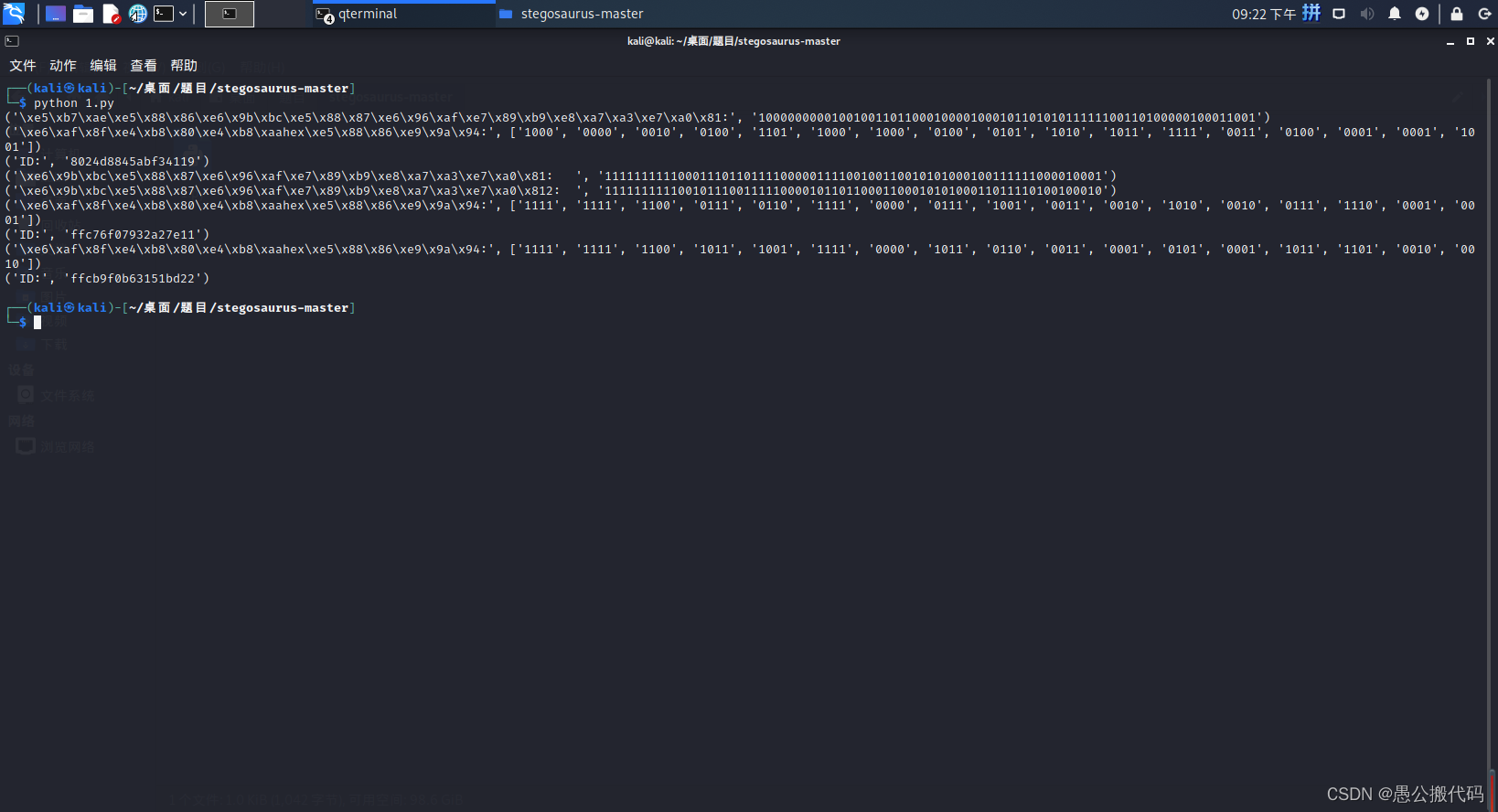Close the qterminal window
The width and height of the screenshot is (1498, 812).
[x=1491, y=41]
